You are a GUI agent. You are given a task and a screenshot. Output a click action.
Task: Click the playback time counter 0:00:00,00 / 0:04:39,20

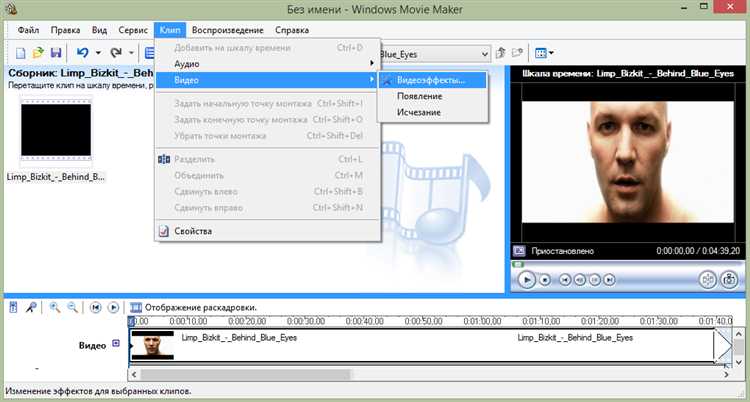(697, 251)
